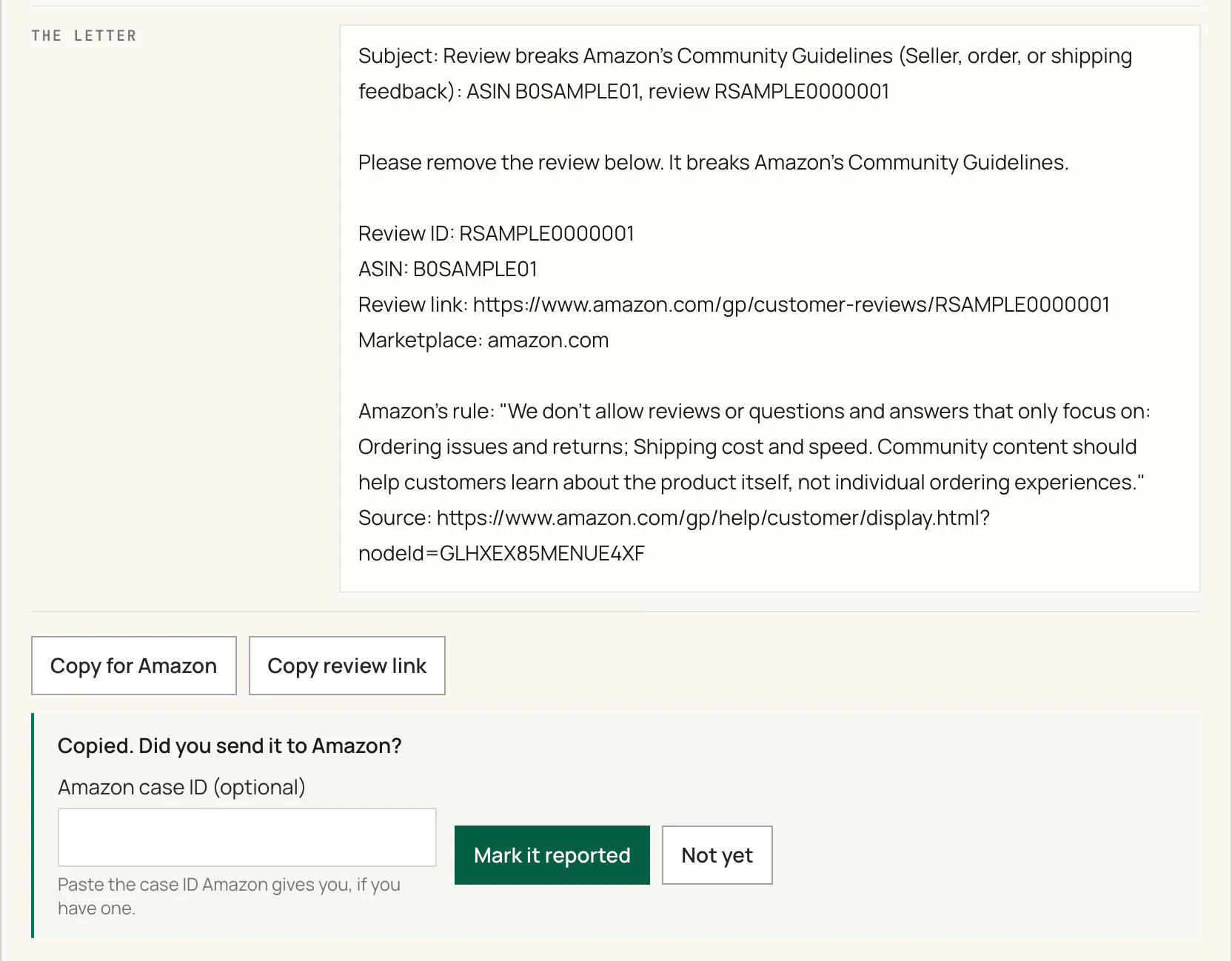Click 'THE LETTER' section heading
The height and width of the screenshot is (961, 1232).
pos(84,36)
